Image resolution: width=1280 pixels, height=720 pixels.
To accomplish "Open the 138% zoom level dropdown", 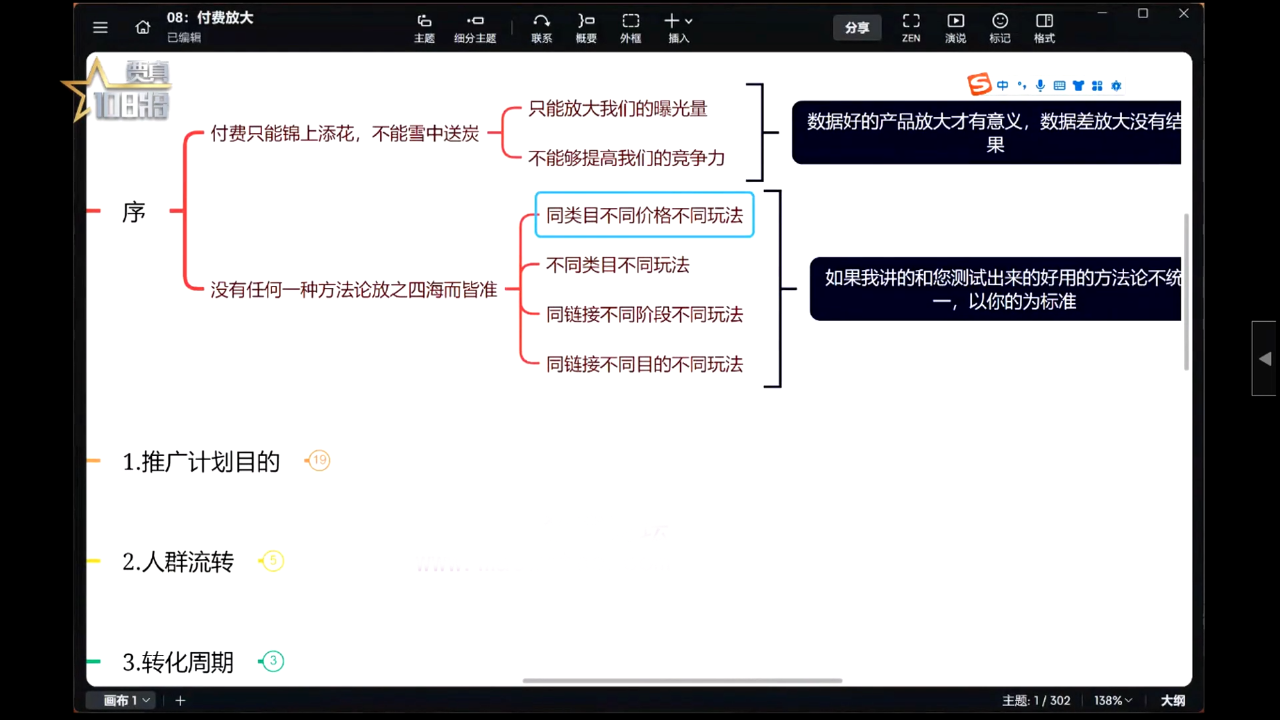I will click(1113, 701).
